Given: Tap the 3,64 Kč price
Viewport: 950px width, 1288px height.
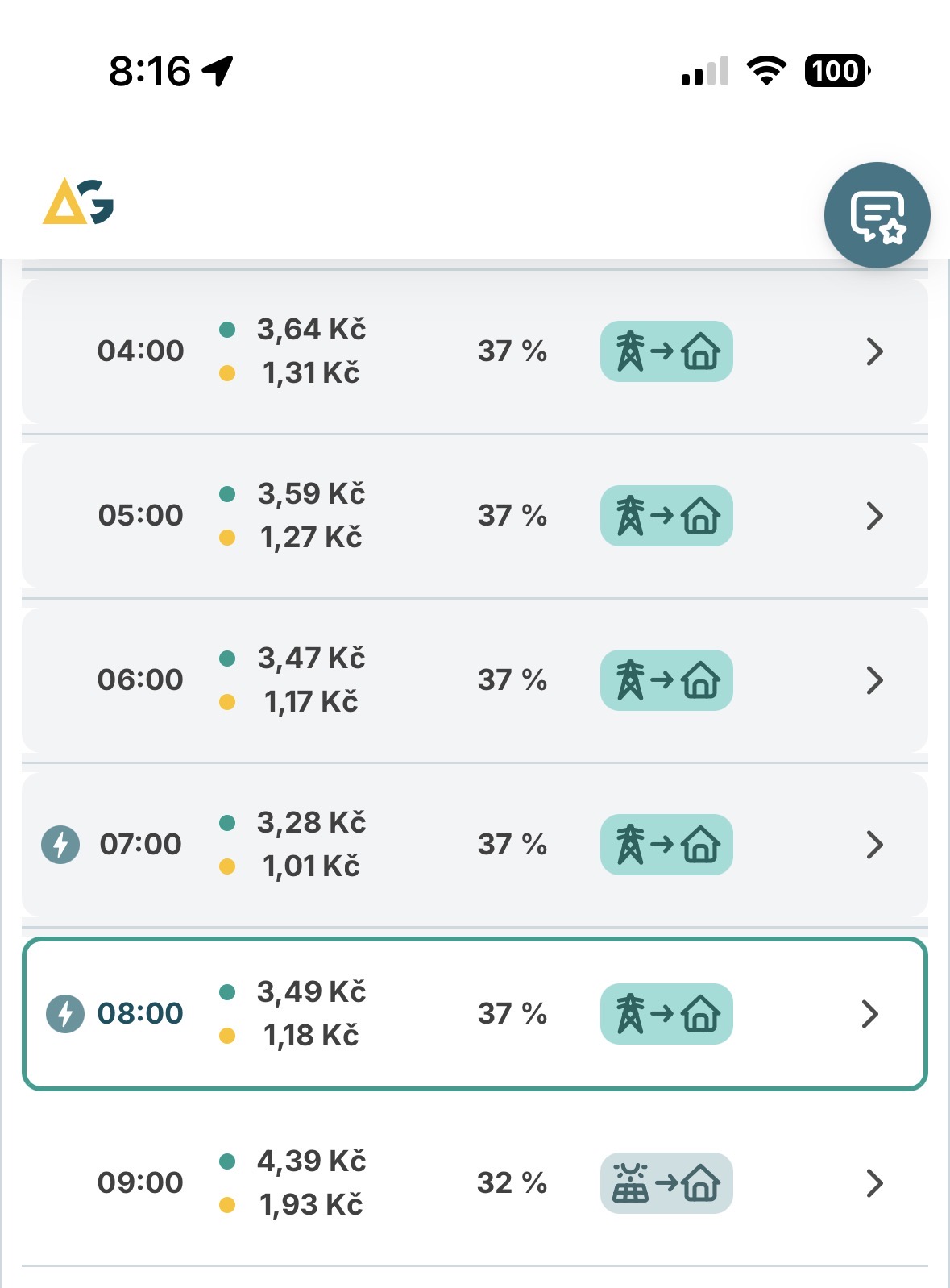Looking at the screenshot, I should (x=311, y=330).
